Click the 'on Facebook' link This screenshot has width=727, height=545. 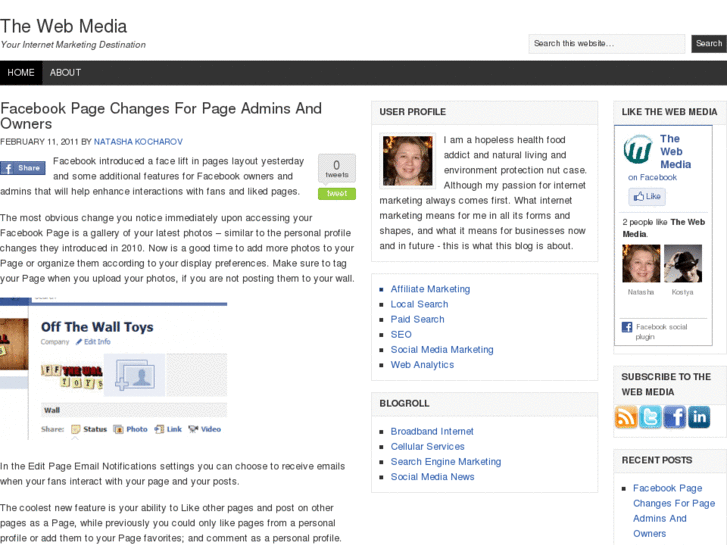pyautogui.click(x=652, y=178)
